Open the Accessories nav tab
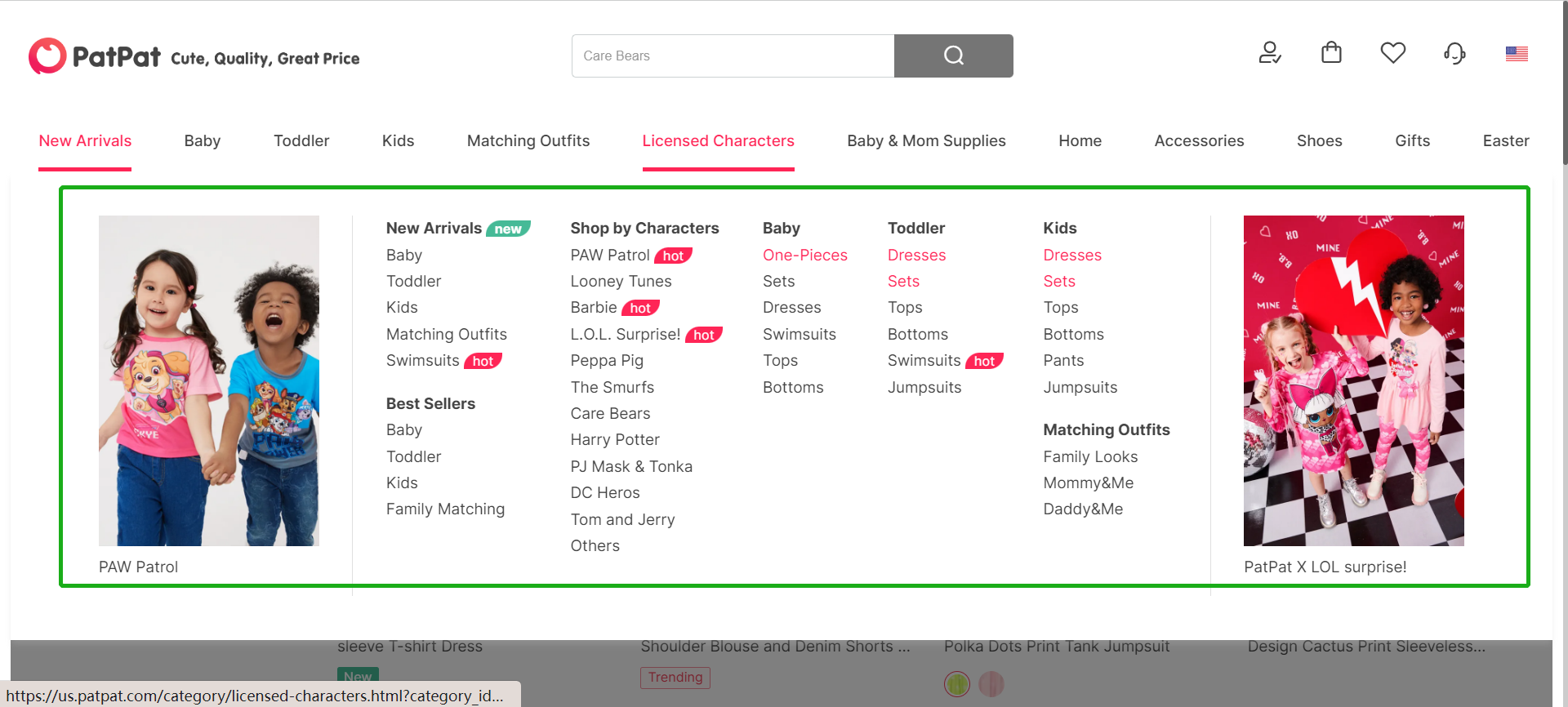This screenshot has height=707, width=1568. point(1199,140)
